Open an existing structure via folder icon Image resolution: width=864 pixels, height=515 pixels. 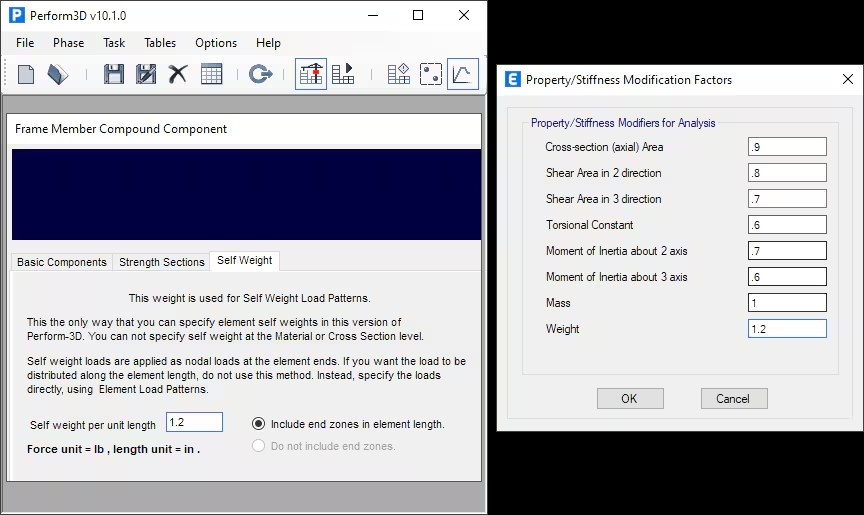[x=58, y=74]
